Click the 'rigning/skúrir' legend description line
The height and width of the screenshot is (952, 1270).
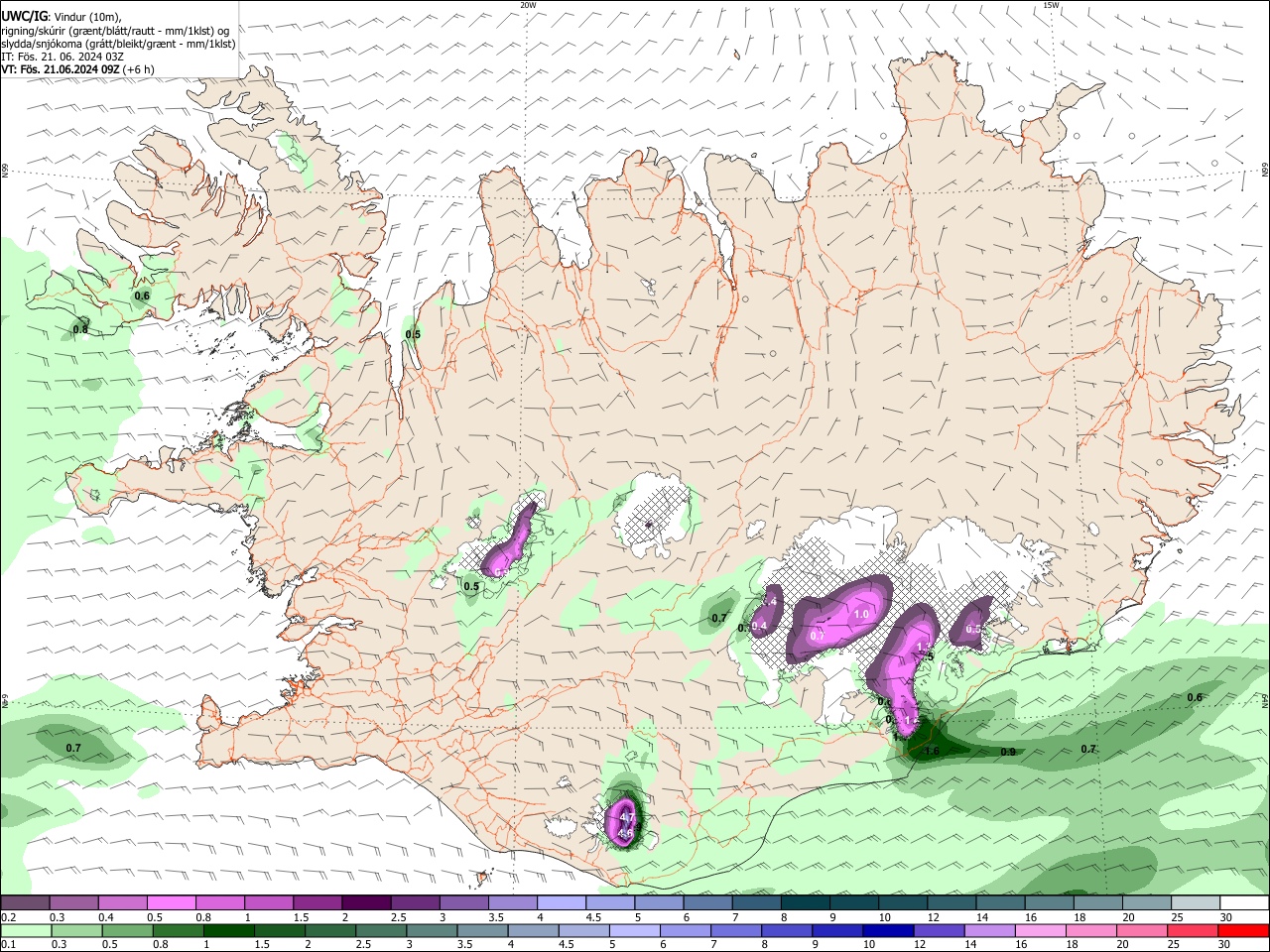click(x=115, y=30)
